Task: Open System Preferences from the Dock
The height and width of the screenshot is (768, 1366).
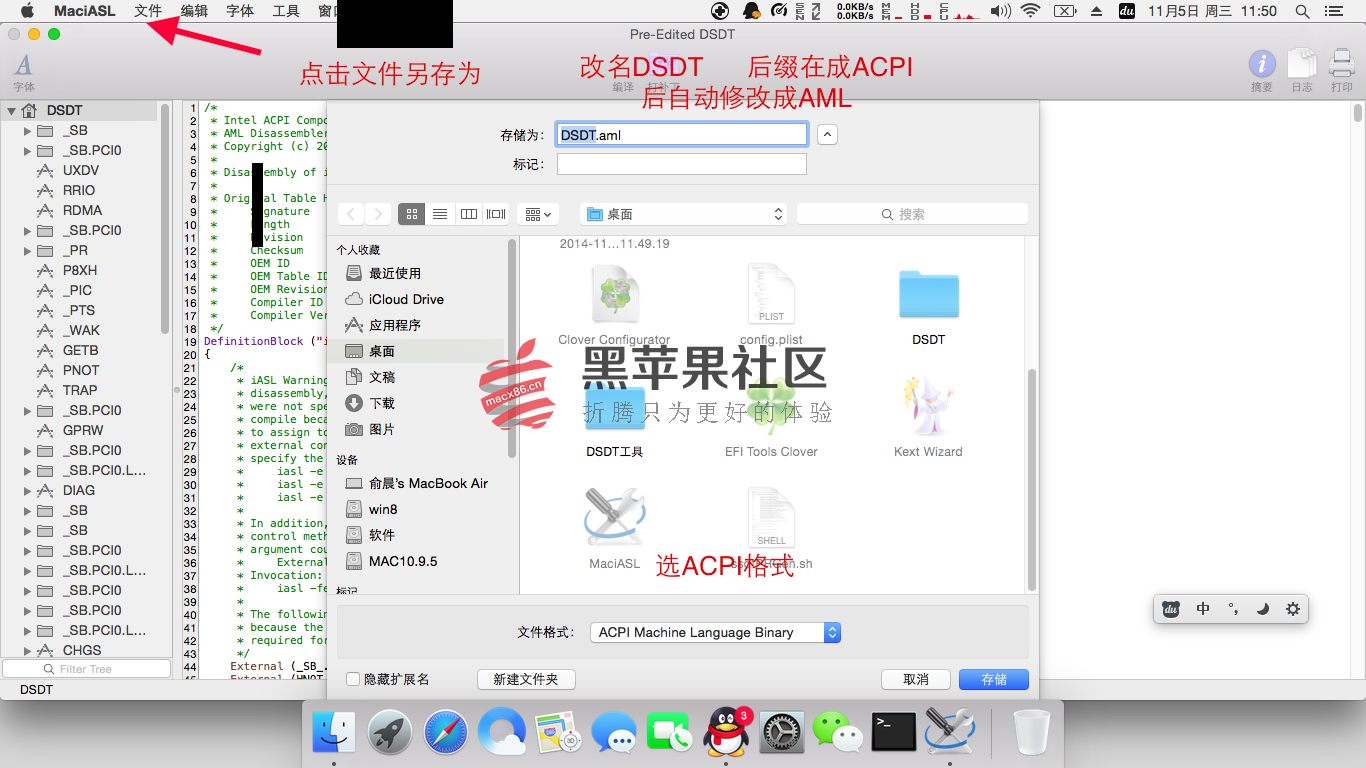Action: 782,732
